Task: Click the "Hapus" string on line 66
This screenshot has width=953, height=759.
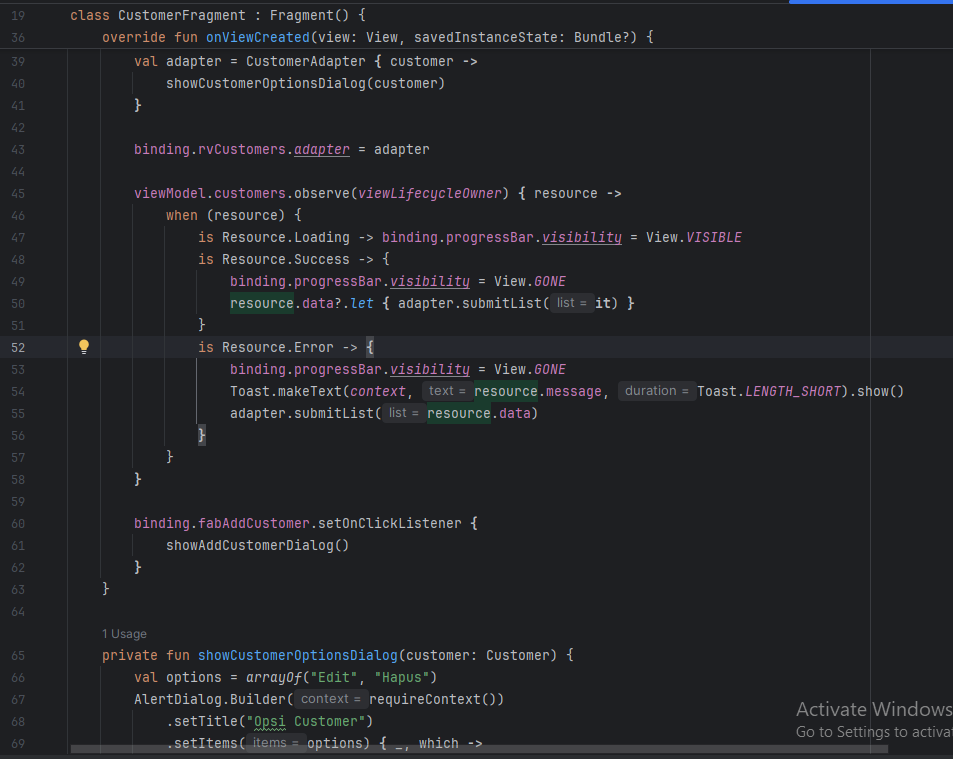Action: 402,677
